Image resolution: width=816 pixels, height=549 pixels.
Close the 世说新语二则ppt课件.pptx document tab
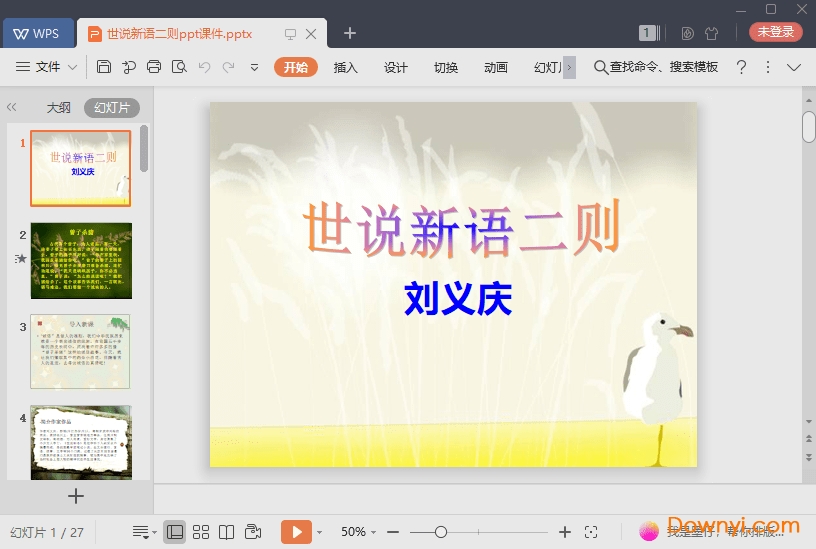point(311,34)
